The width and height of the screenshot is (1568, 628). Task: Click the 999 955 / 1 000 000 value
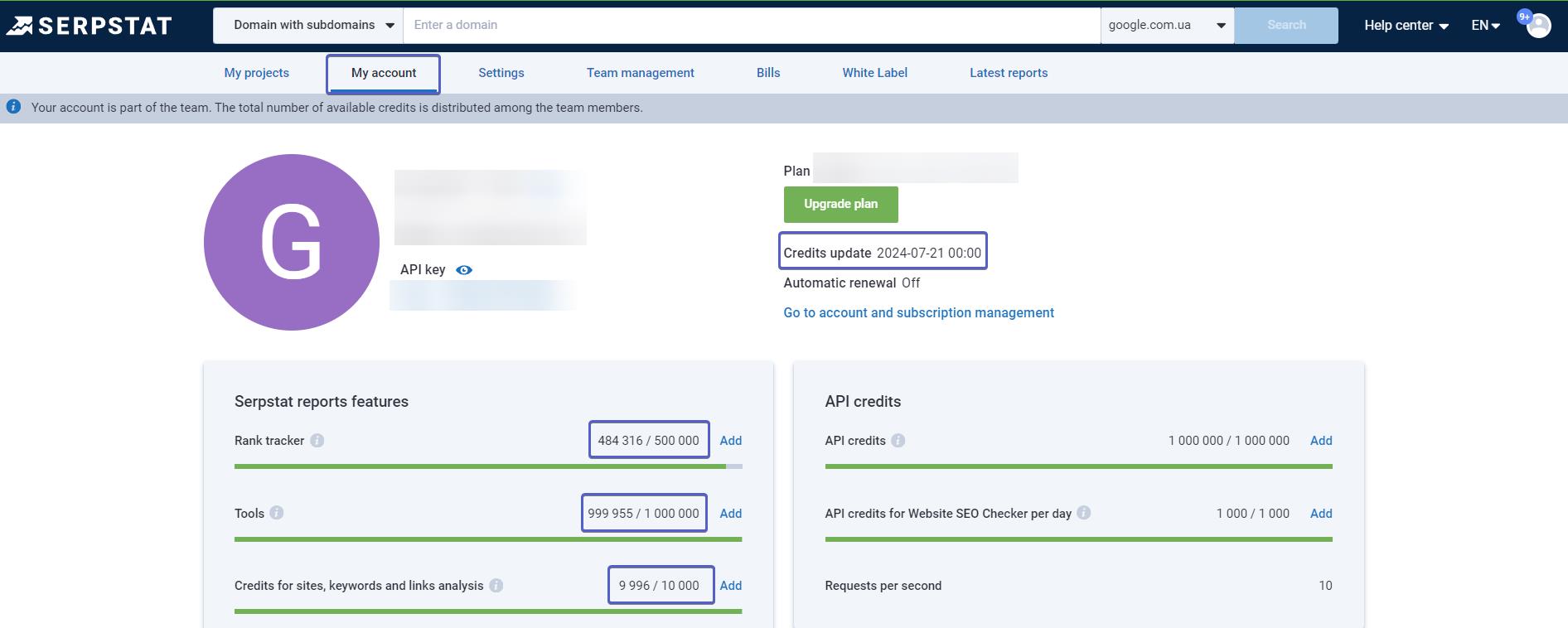(644, 513)
